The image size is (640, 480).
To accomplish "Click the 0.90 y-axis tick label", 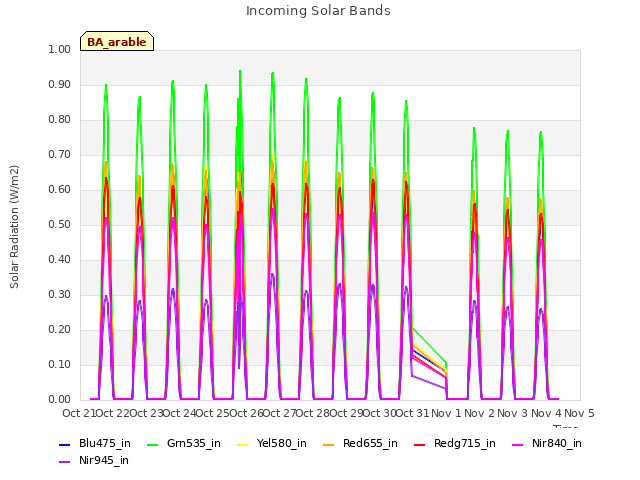I will 60,84.
